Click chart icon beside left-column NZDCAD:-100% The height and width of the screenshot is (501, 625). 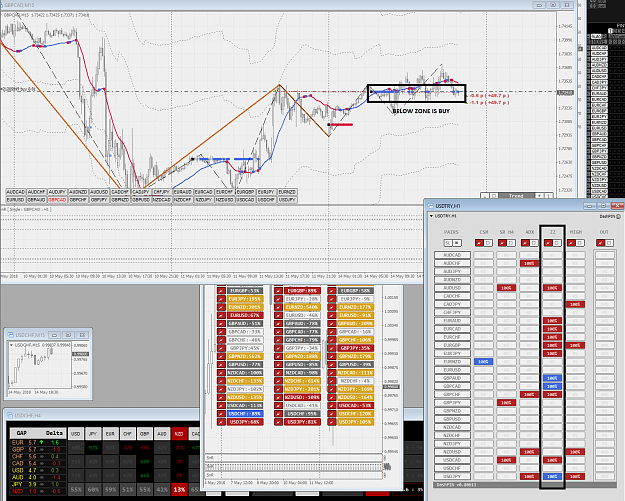coord(221,373)
